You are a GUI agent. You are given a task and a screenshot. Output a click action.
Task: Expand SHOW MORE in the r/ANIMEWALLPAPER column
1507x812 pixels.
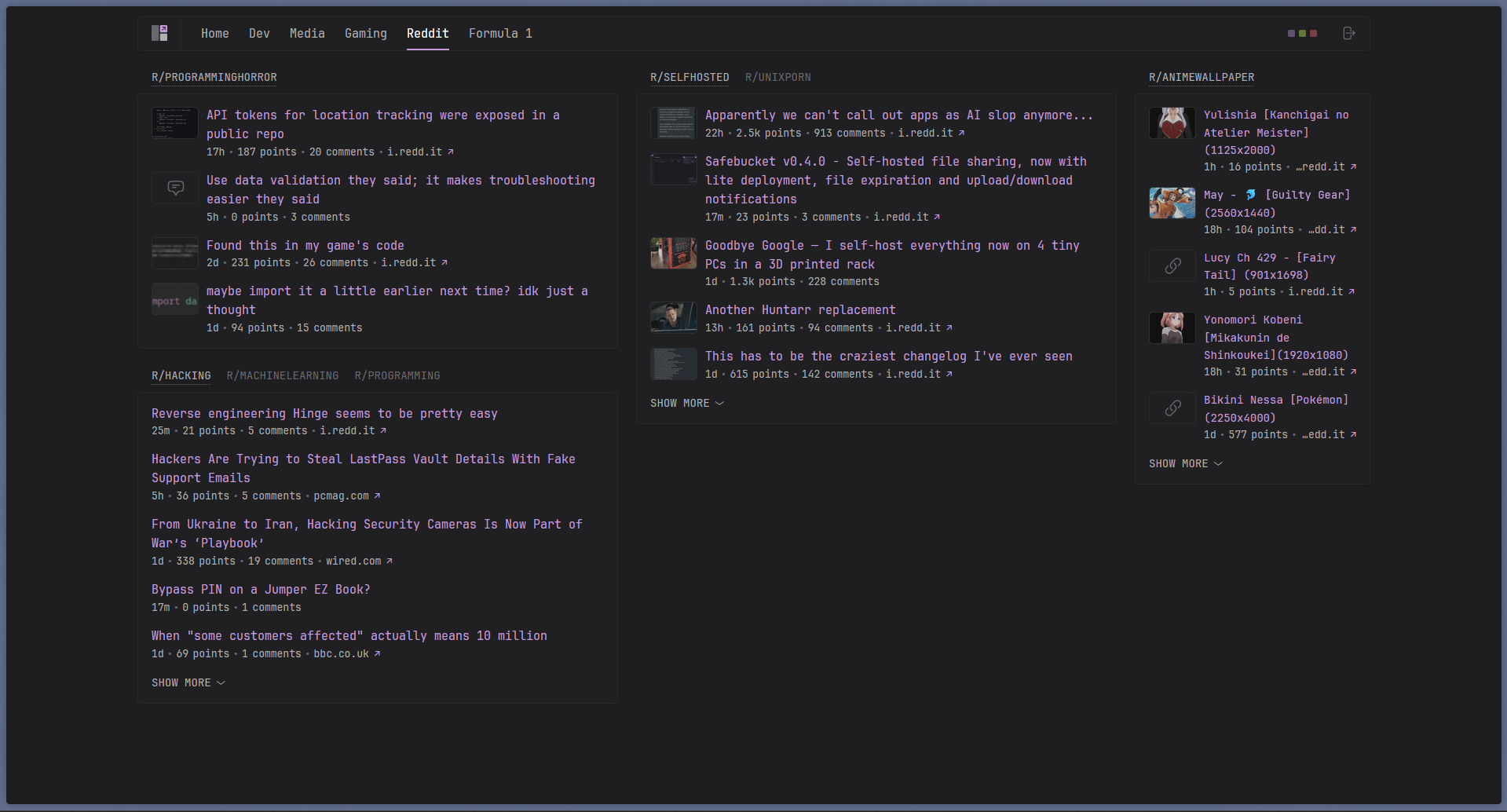[1185, 463]
